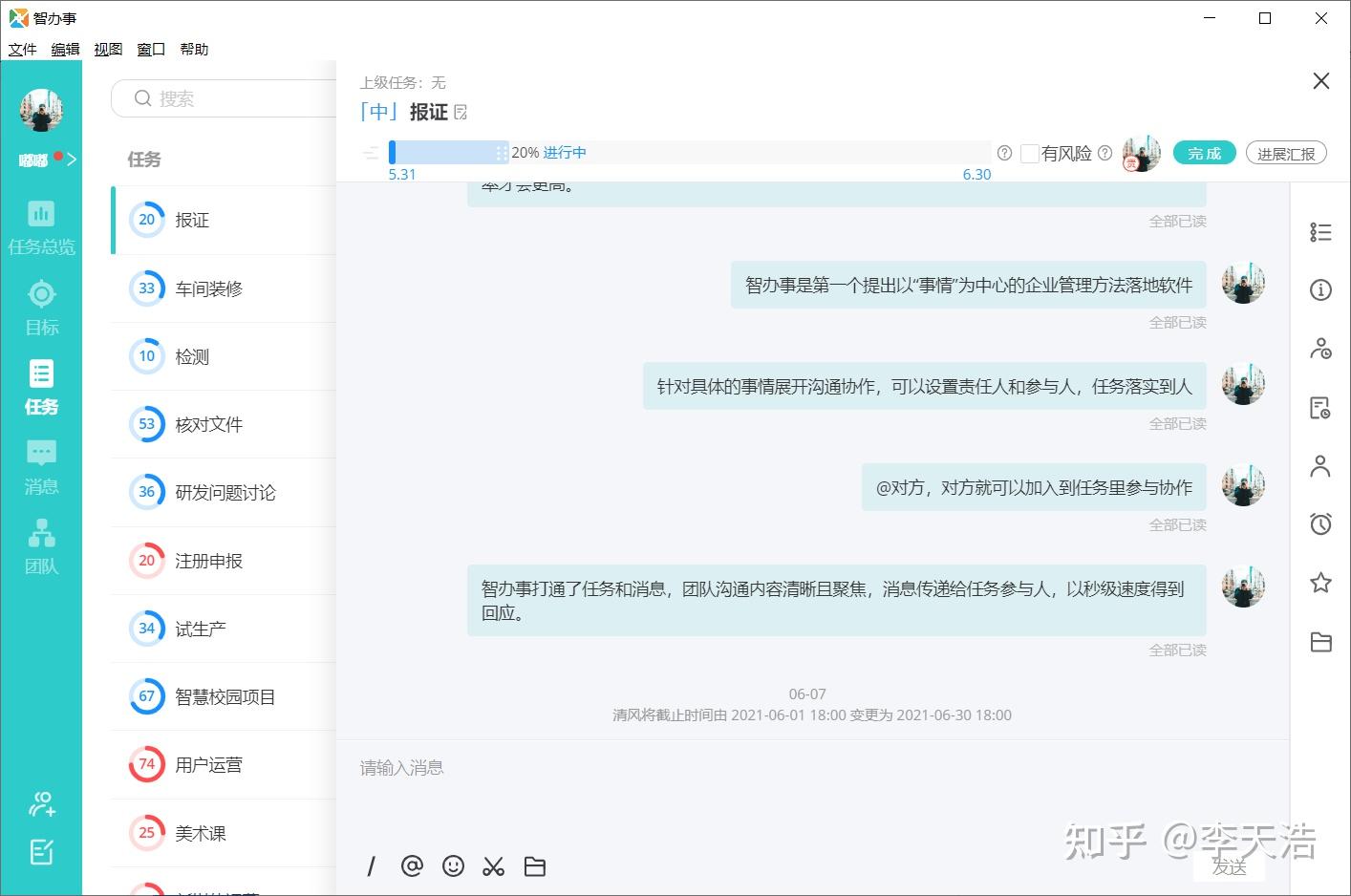
Task: Click the add-member icon in left sidebar
Action: coord(41,804)
